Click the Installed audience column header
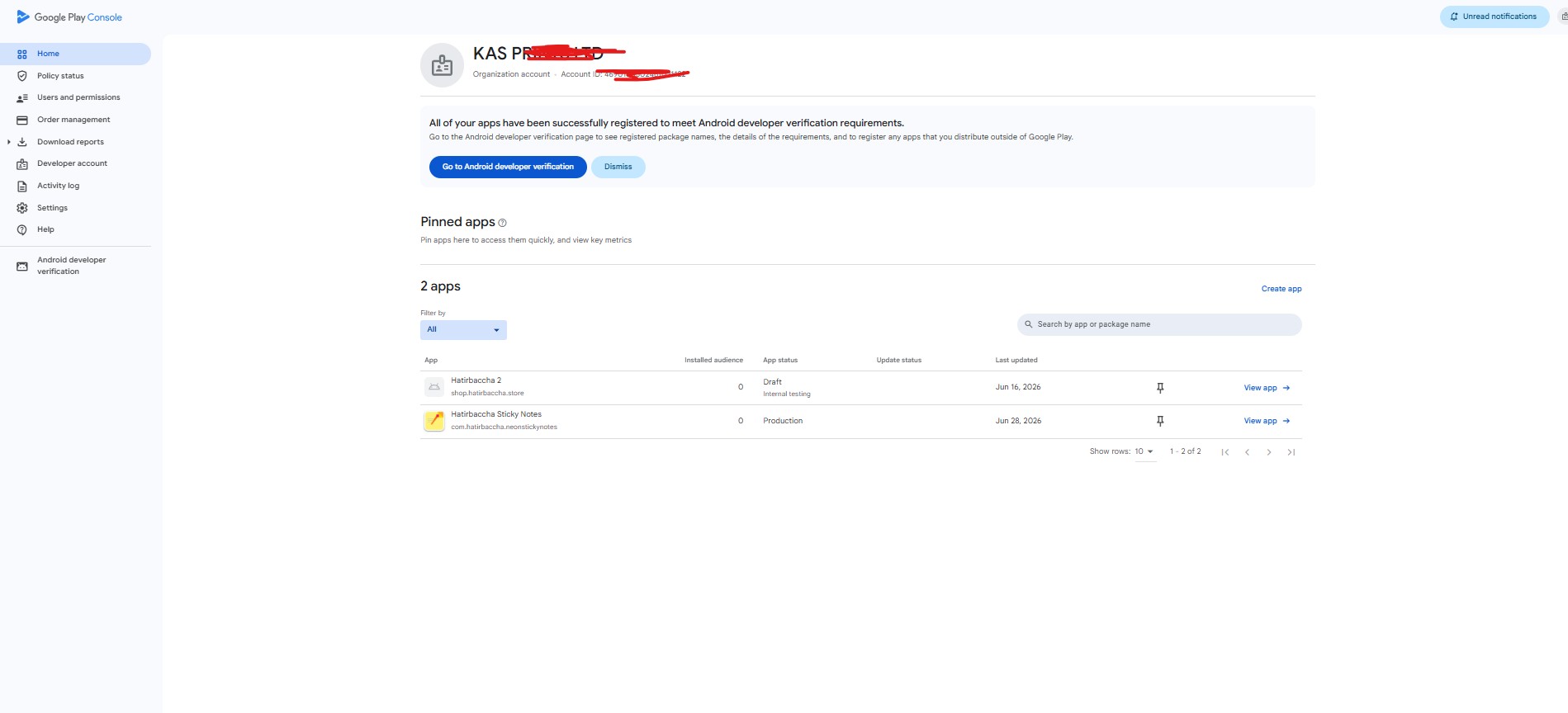Viewport: 1568px width, 713px height. coord(713,361)
